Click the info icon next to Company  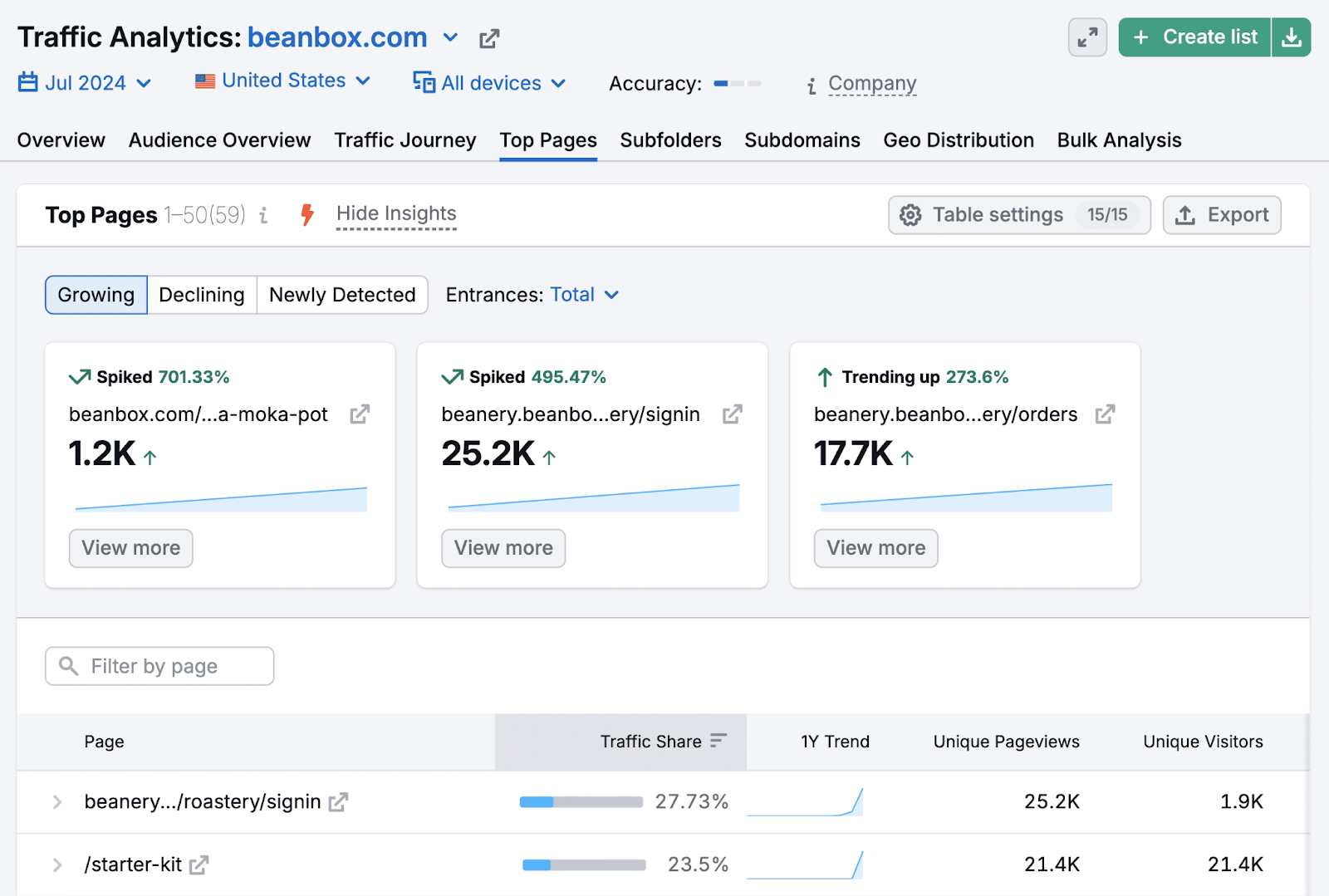coord(812,85)
